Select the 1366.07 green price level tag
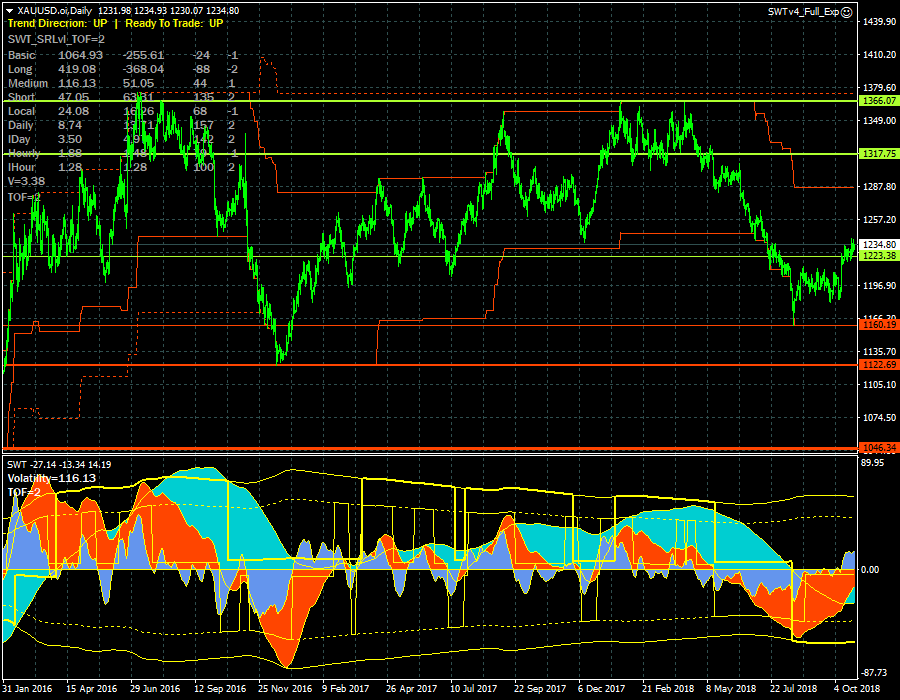Screen dimensions: 900x700 coord(877,101)
